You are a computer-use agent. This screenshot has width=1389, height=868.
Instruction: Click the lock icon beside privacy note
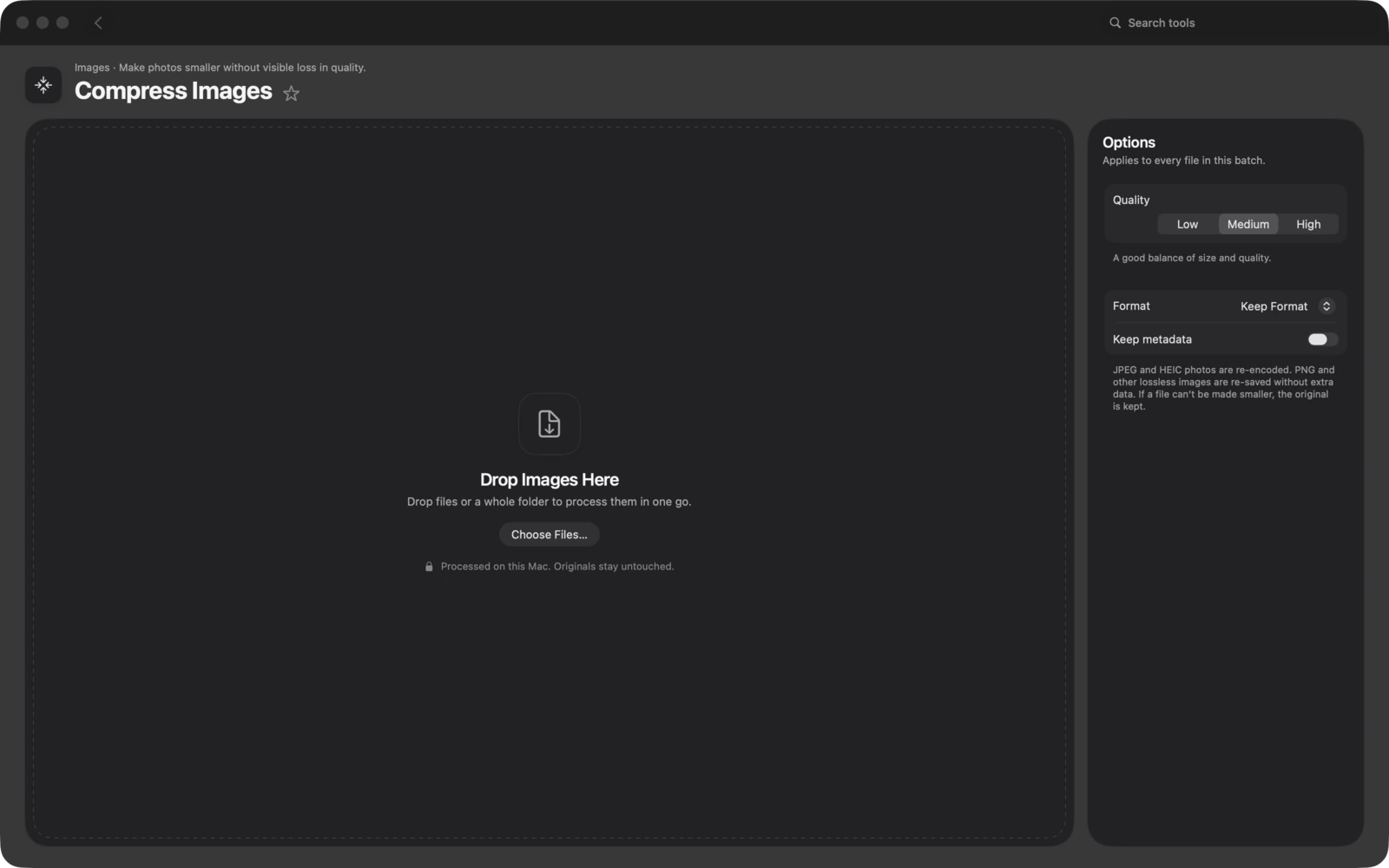point(429,567)
